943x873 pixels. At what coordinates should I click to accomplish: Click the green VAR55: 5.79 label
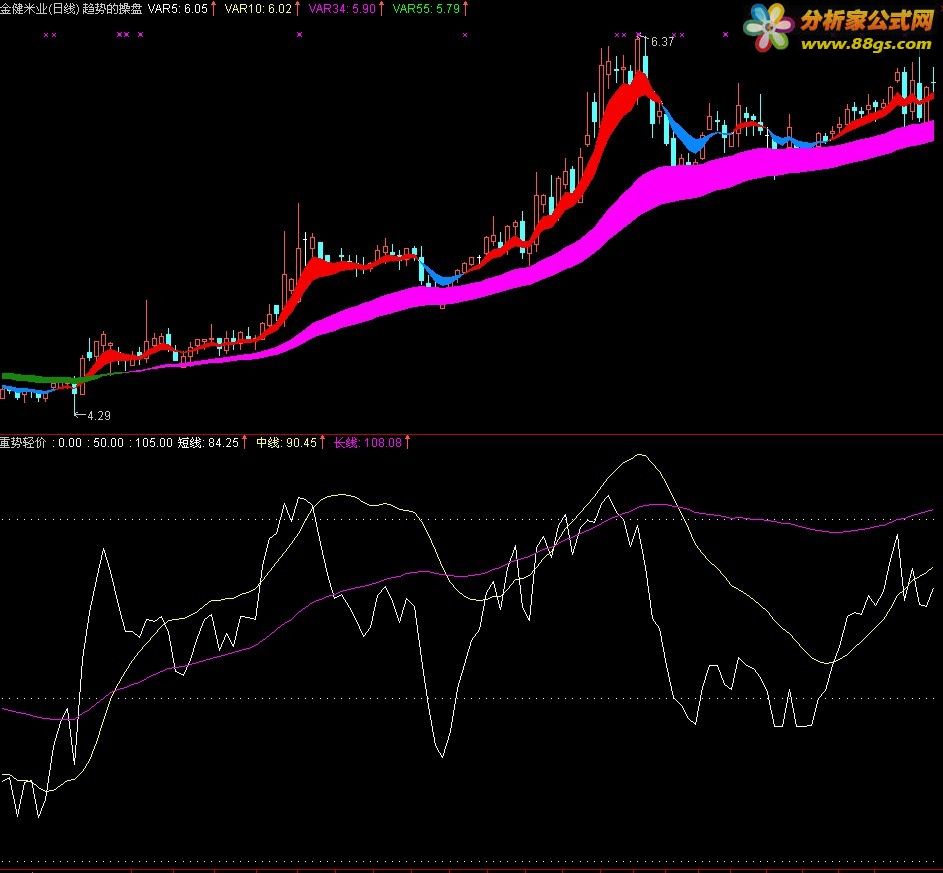(426, 8)
